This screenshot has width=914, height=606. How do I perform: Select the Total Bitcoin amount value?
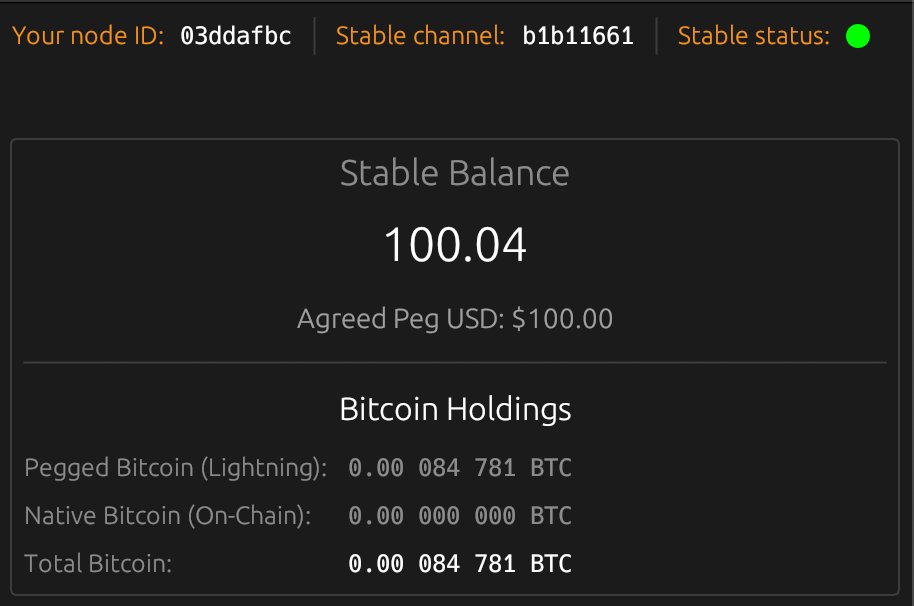(460, 564)
